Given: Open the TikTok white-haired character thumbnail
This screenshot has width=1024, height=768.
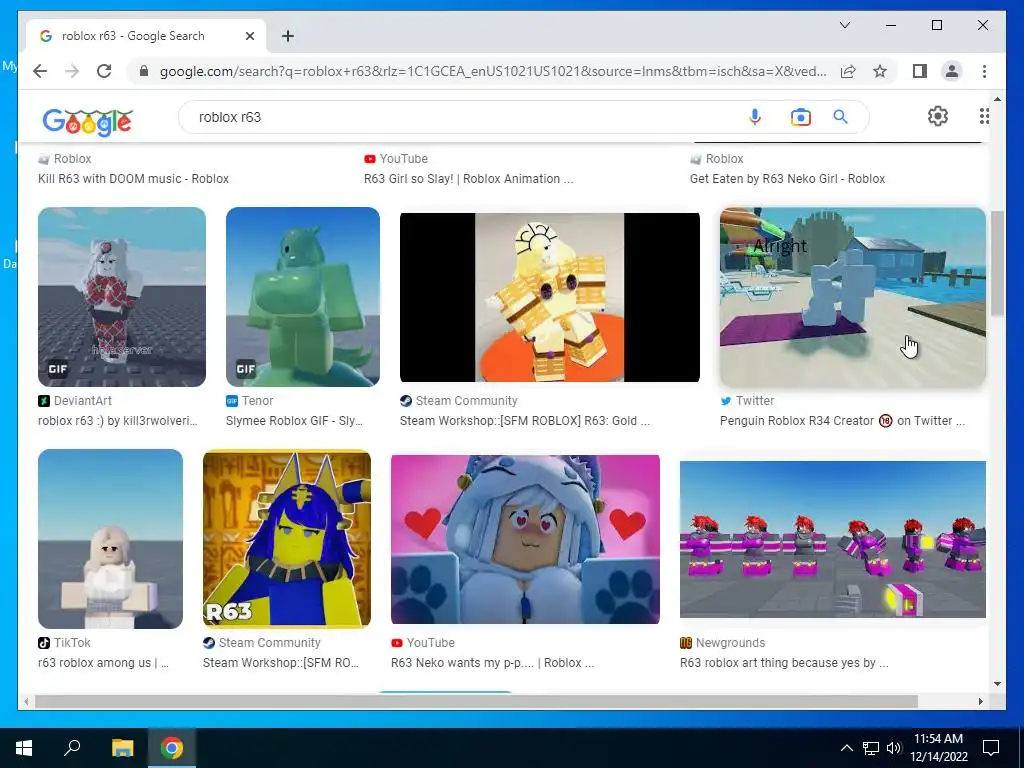Looking at the screenshot, I should [x=110, y=539].
